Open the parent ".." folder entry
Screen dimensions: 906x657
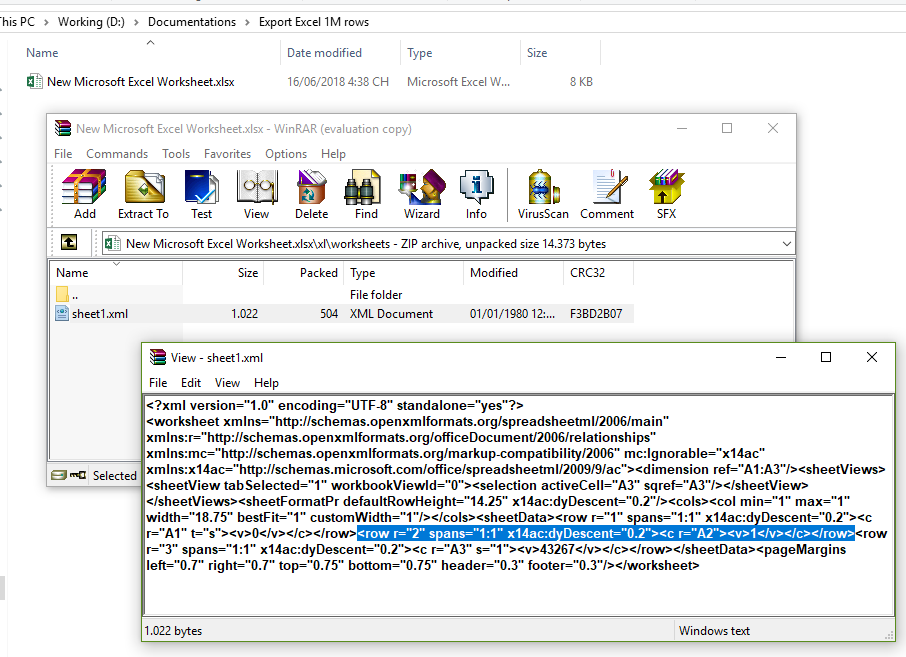[x=75, y=295]
